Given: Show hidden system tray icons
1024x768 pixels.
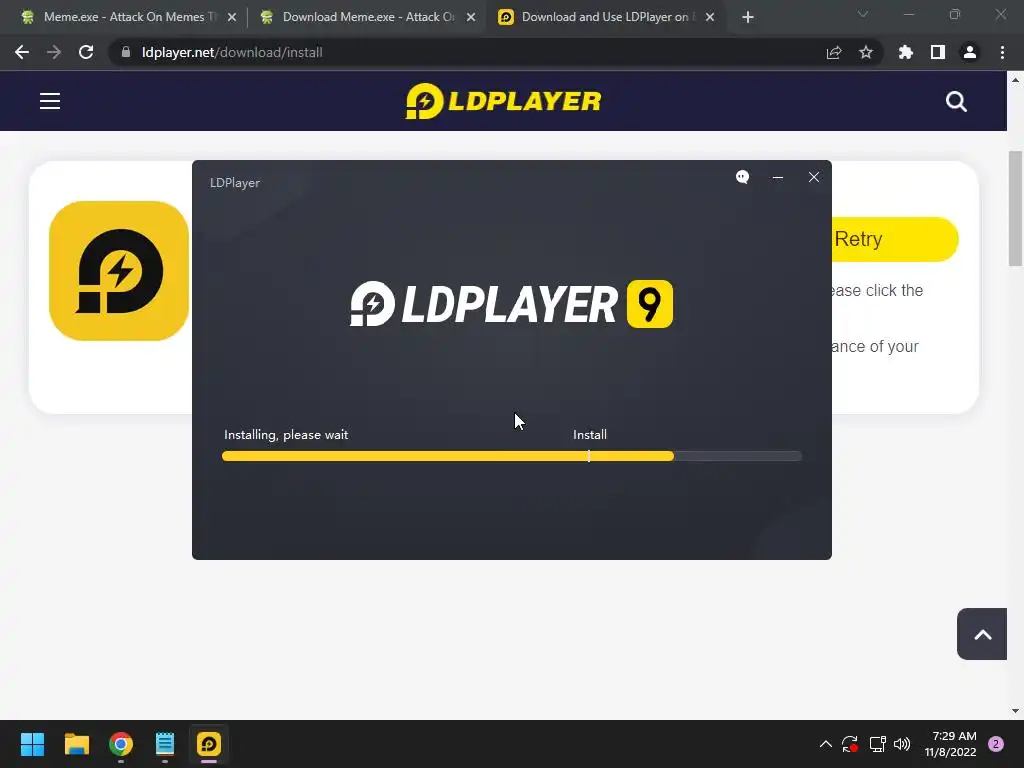Looking at the screenshot, I should pyautogui.click(x=825, y=744).
